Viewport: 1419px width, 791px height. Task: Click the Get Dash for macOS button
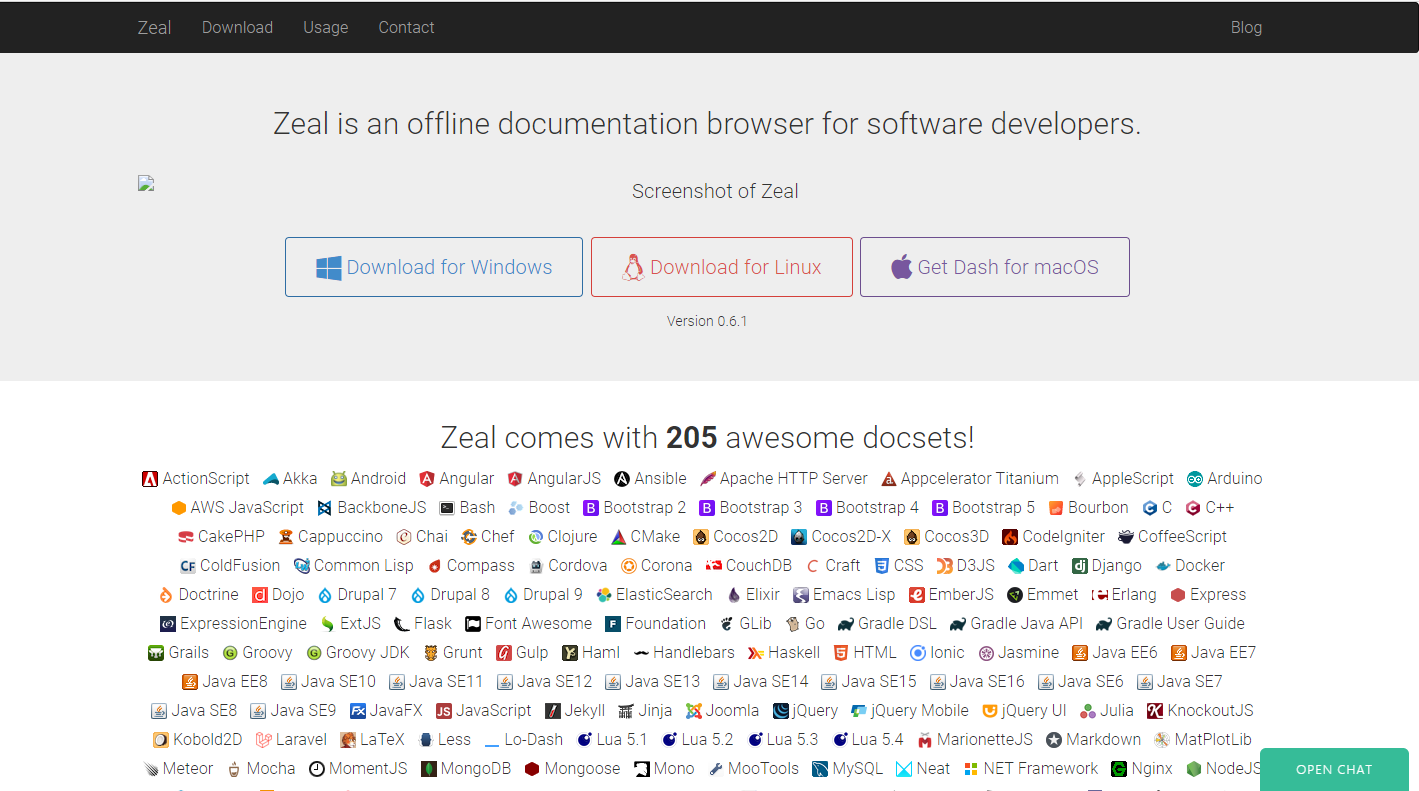pyautogui.click(x=995, y=267)
